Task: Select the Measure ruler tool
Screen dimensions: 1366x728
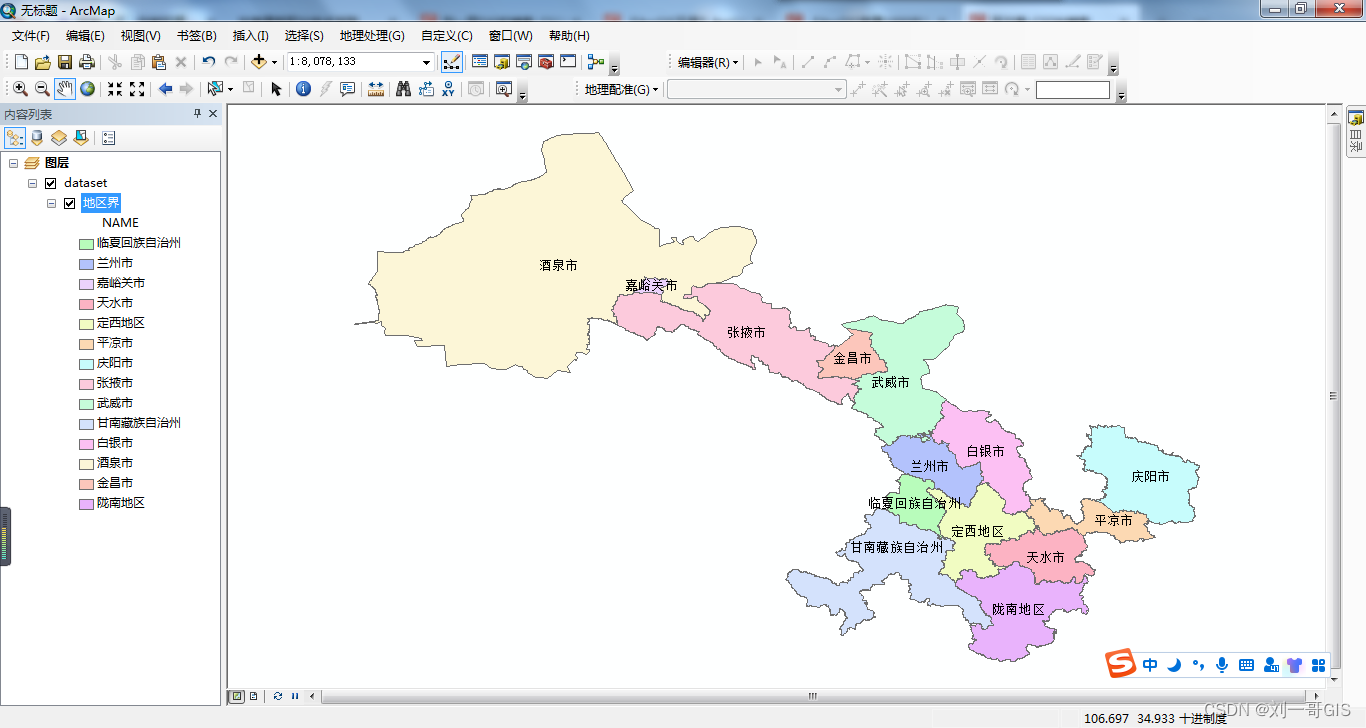Action: point(376,89)
